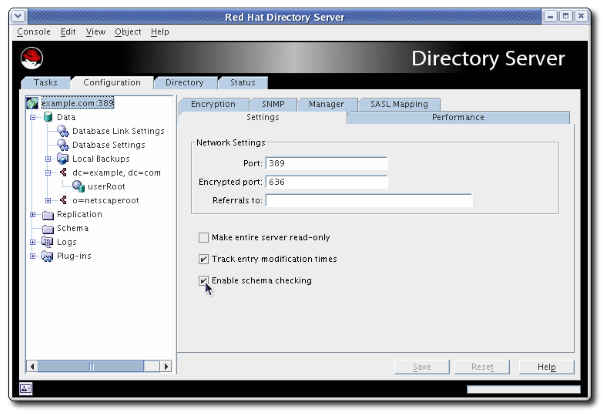
Task: Click the right arrow of tree scrollbar
Action: click(166, 366)
